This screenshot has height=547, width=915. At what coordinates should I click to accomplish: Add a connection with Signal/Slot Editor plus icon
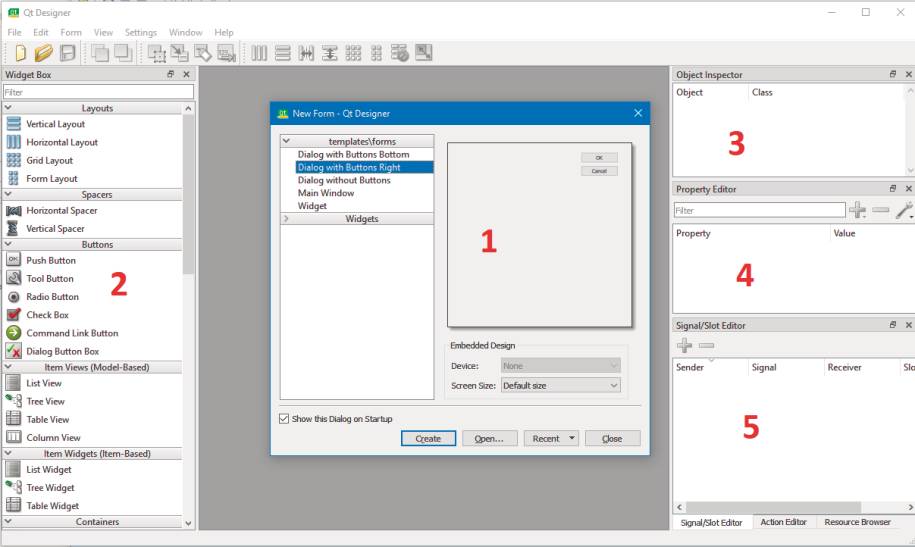pyautogui.click(x=684, y=346)
